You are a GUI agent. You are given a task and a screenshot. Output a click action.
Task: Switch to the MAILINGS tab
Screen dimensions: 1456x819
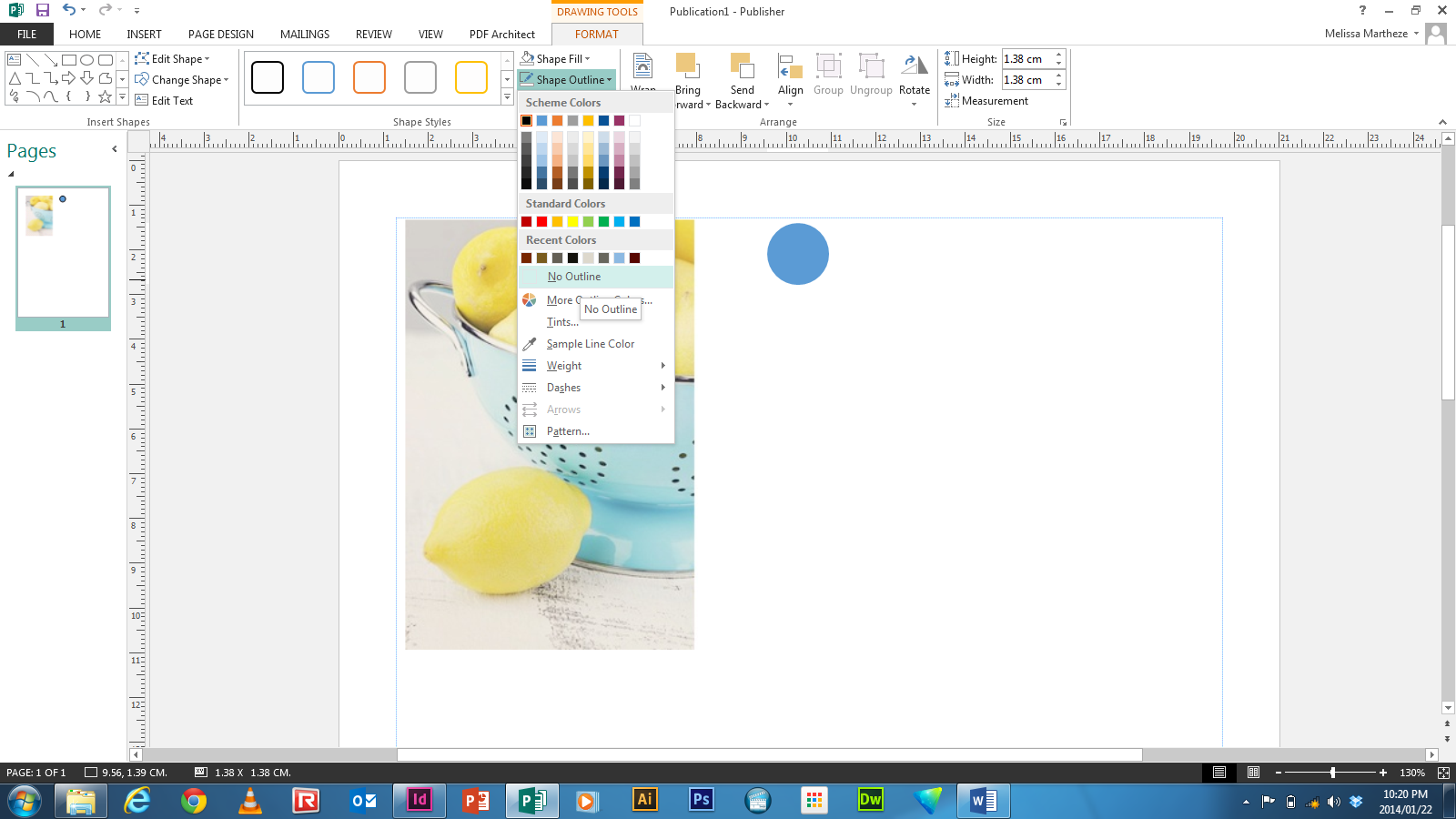[304, 34]
